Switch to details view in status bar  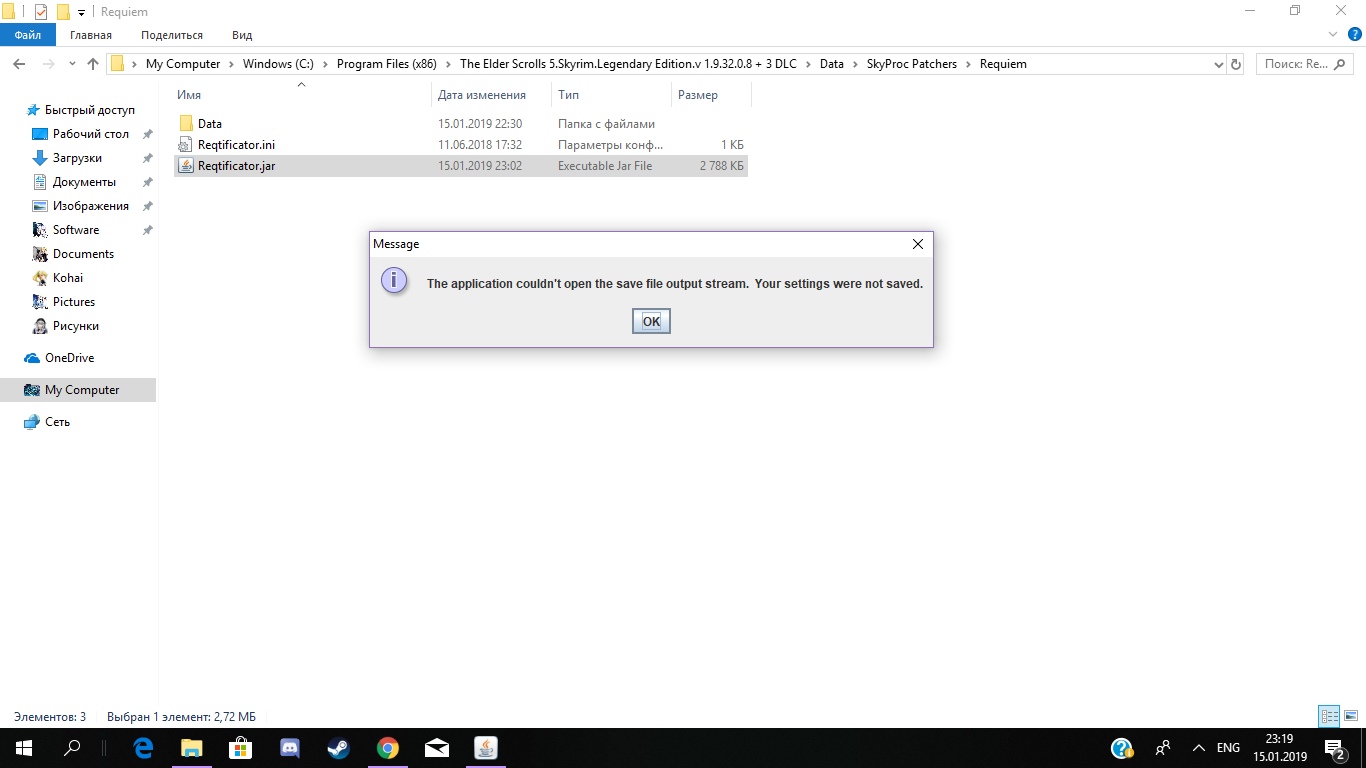1329,716
